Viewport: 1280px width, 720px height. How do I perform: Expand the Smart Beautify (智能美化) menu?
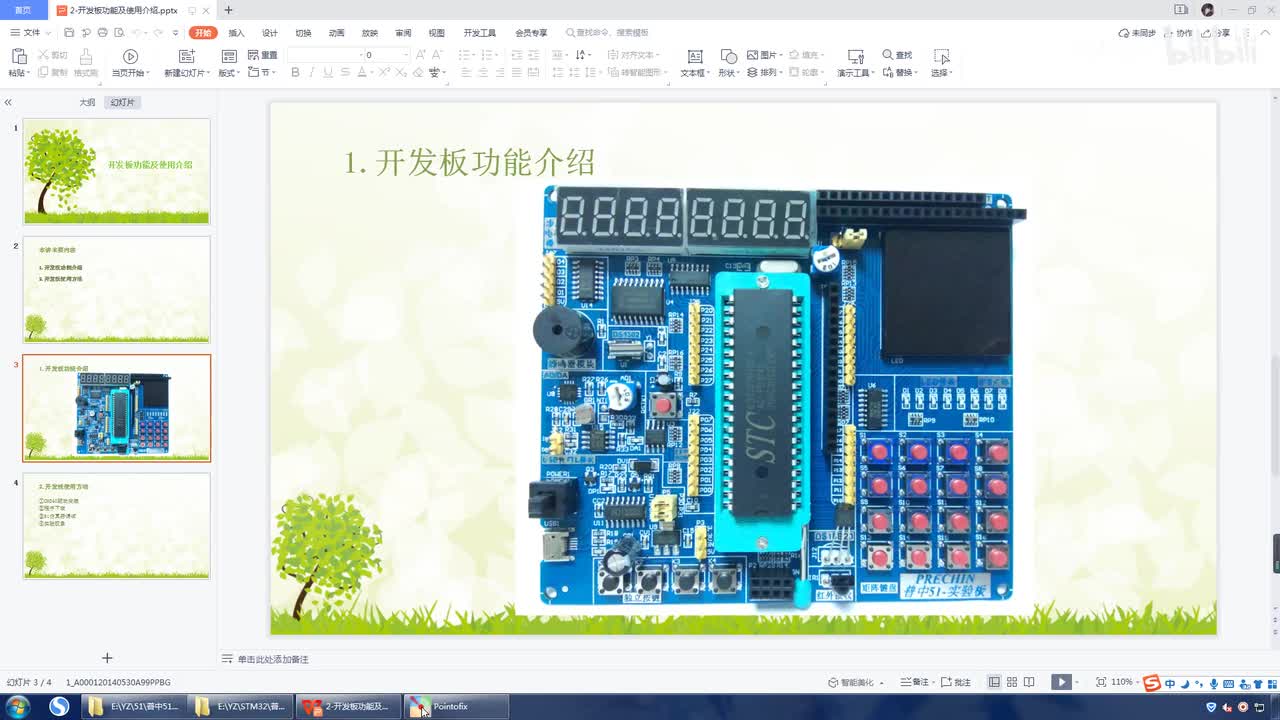[x=856, y=682]
